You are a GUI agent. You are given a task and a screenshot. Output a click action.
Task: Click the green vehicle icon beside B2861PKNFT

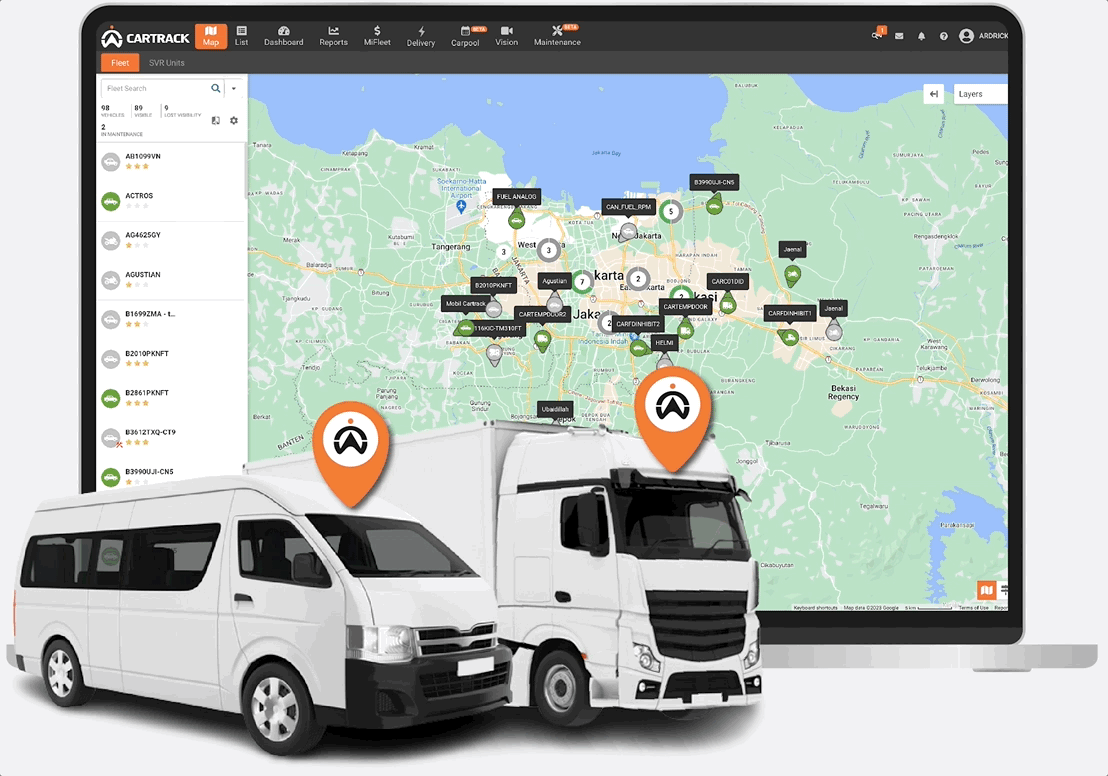pyautogui.click(x=110, y=399)
